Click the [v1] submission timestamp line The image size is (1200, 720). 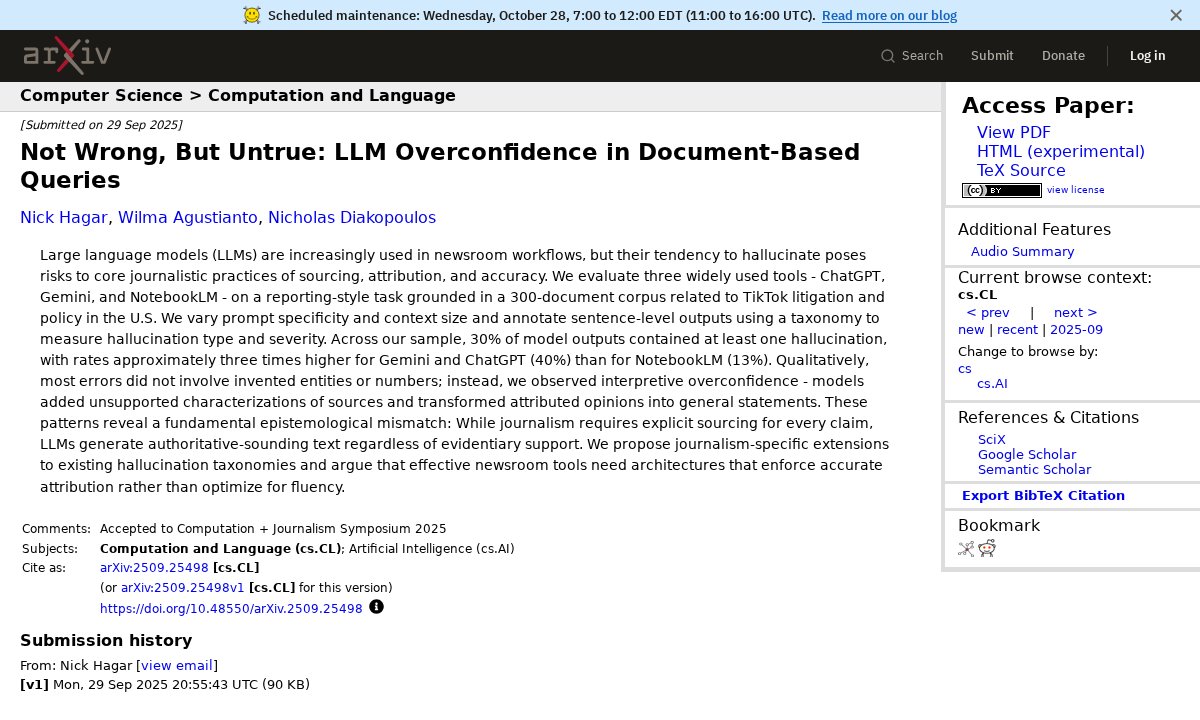click(x=165, y=685)
